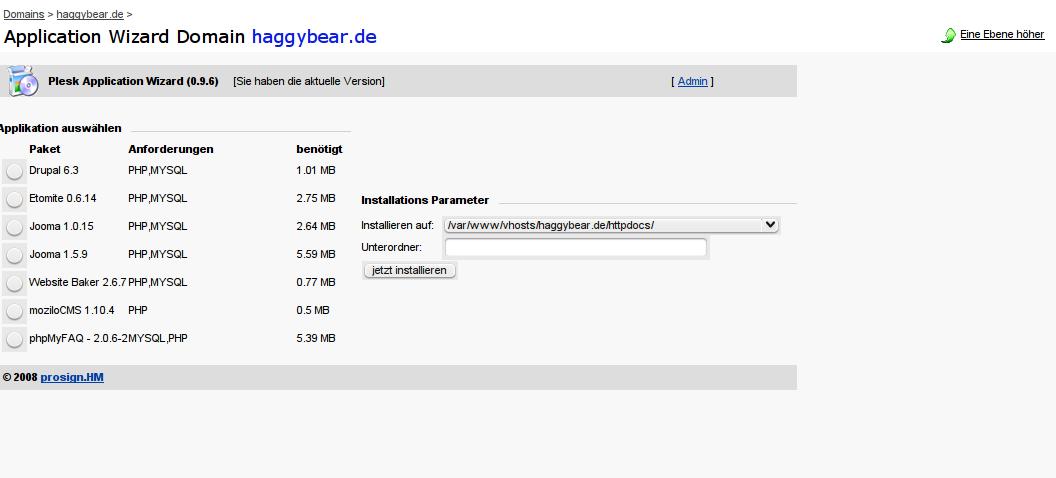Click the 'Jooma 1.0.15' package name

pos(61,227)
